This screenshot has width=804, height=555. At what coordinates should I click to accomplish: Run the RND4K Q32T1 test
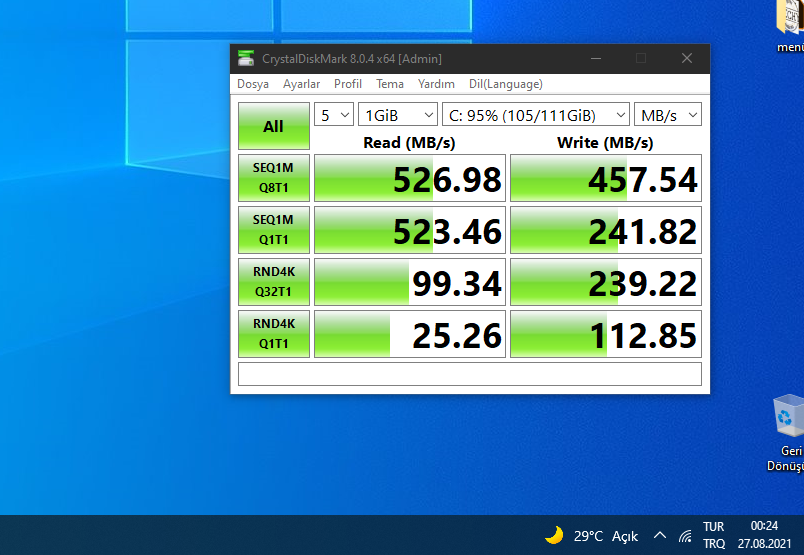click(x=274, y=282)
